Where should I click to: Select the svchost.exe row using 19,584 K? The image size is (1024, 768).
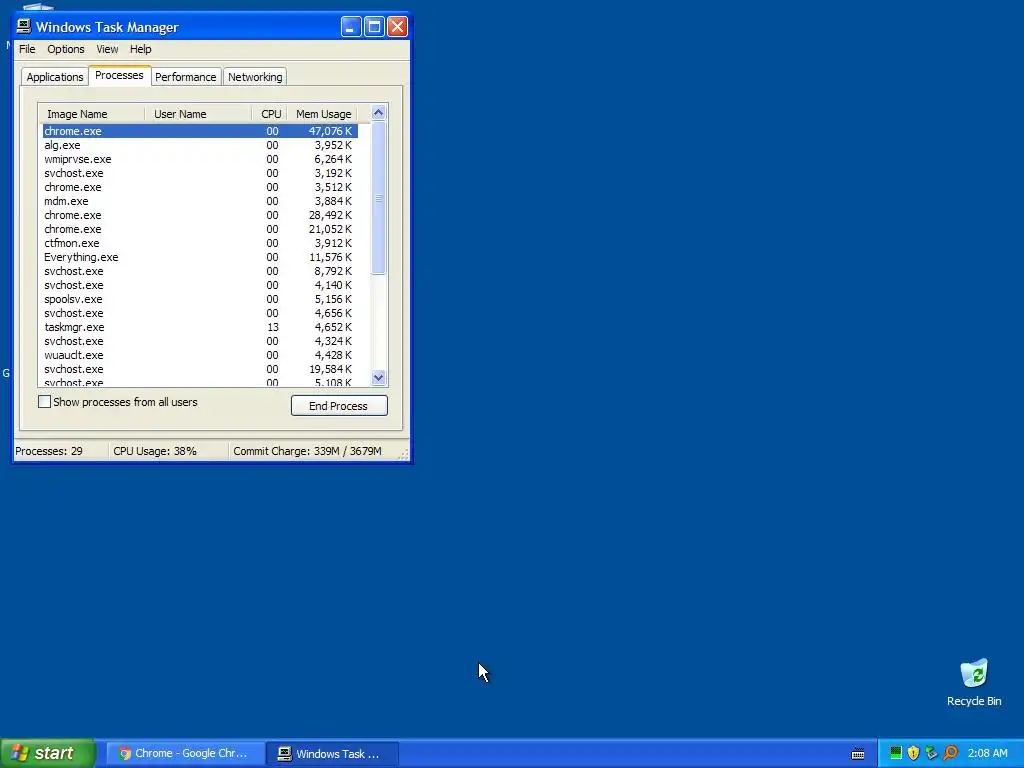click(x=200, y=369)
